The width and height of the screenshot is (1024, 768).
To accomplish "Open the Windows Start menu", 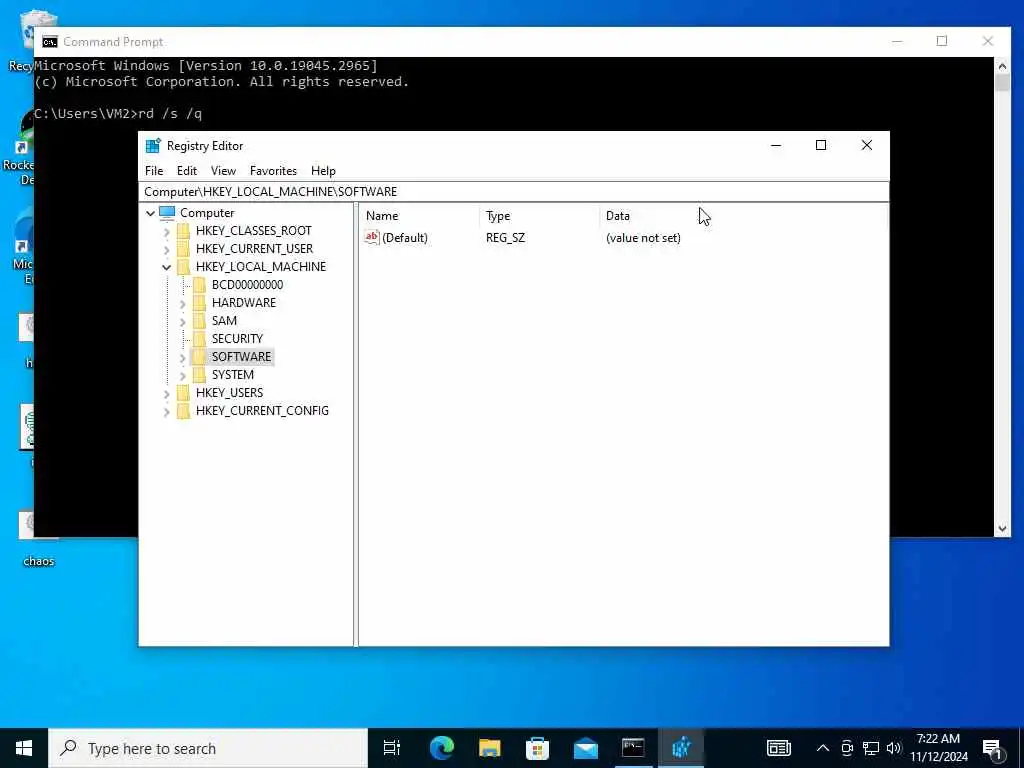I will [24, 748].
